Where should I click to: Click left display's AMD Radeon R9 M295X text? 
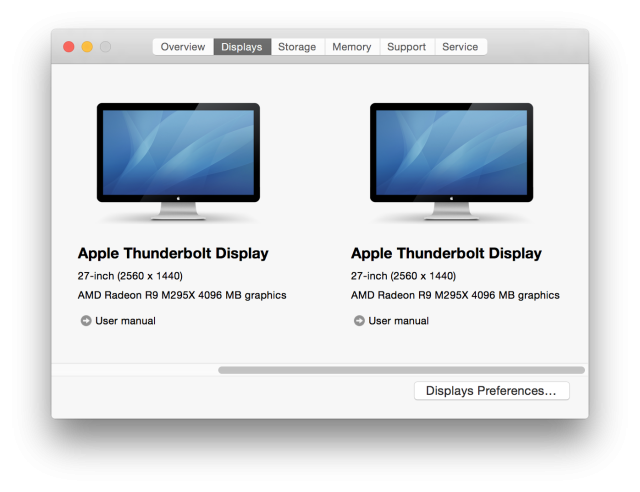pyautogui.click(x=182, y=295)
